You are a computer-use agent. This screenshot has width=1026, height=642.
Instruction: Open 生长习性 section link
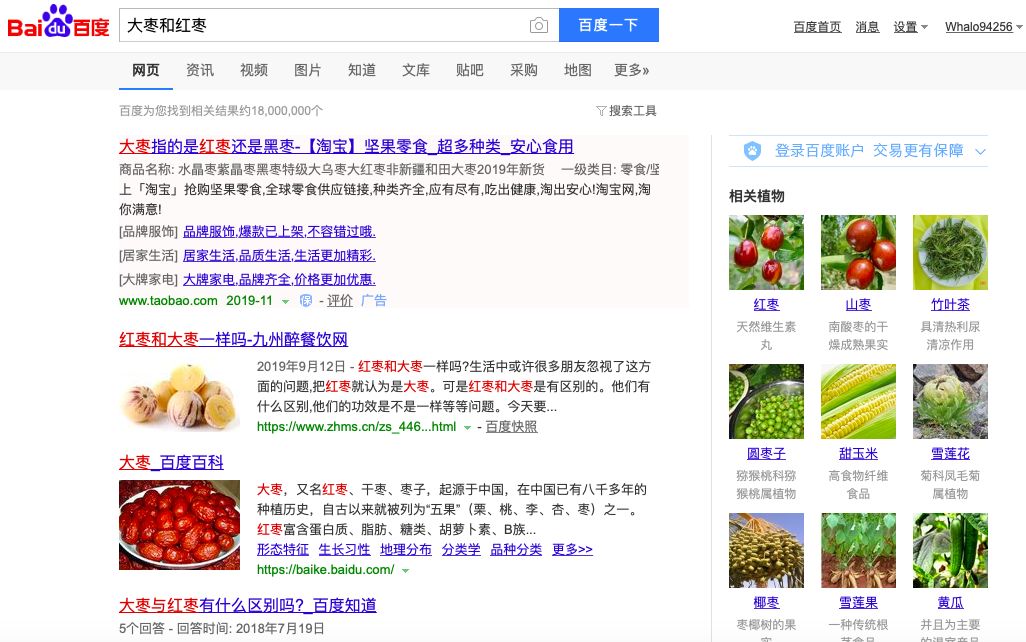344,550
